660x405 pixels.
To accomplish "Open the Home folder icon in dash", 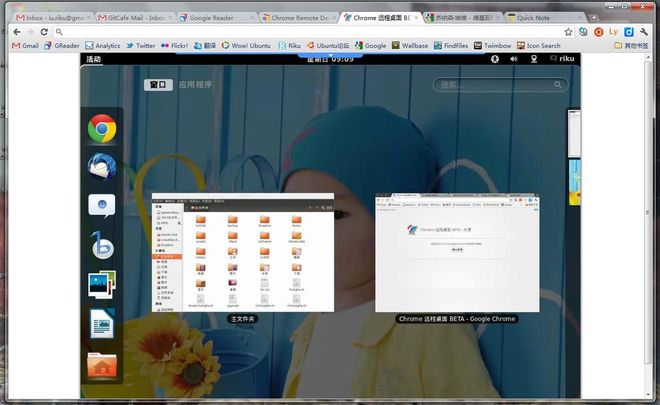I will point(101,363).
